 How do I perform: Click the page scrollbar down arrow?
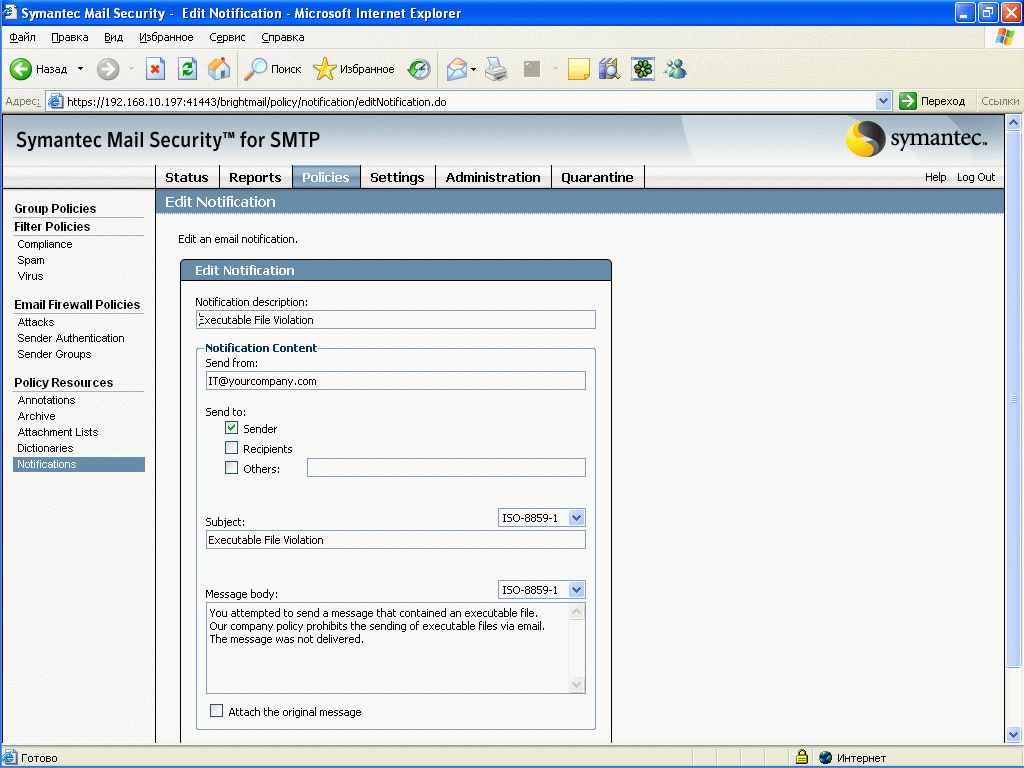click(x=1013, y=735)
